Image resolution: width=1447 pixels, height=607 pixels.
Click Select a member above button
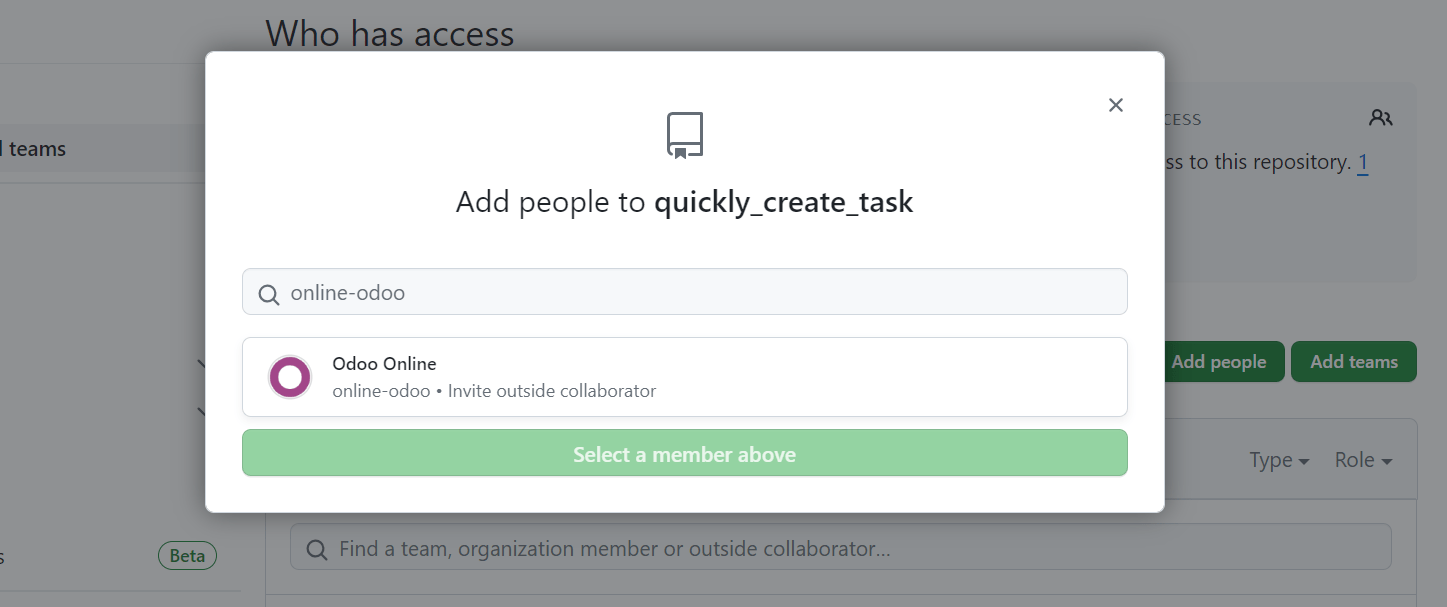tap(685, 453)
